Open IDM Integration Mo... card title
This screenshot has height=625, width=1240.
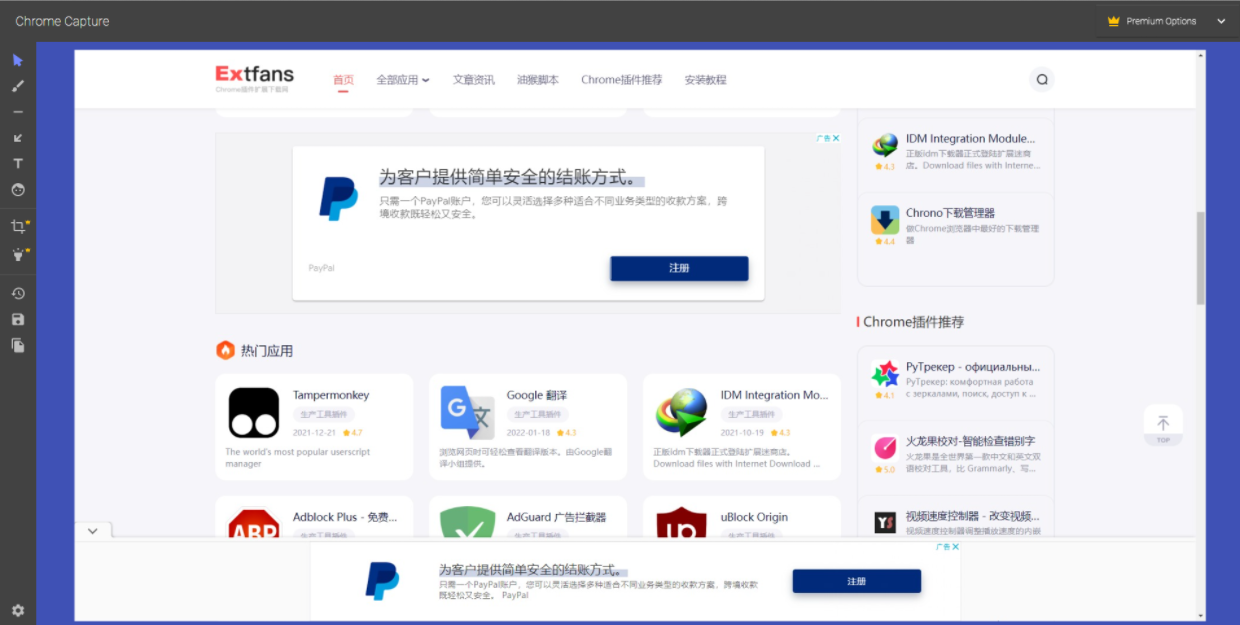pos(774,395)
